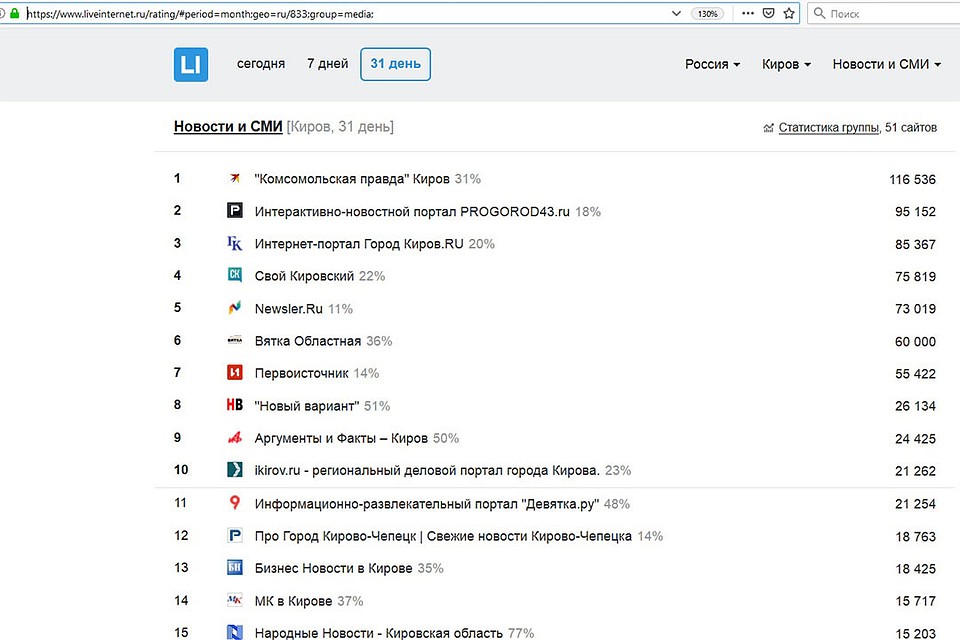Click the Newsler.Ru favicon
The width and height of the screenshot is (960, 640).
click(234, 307)
